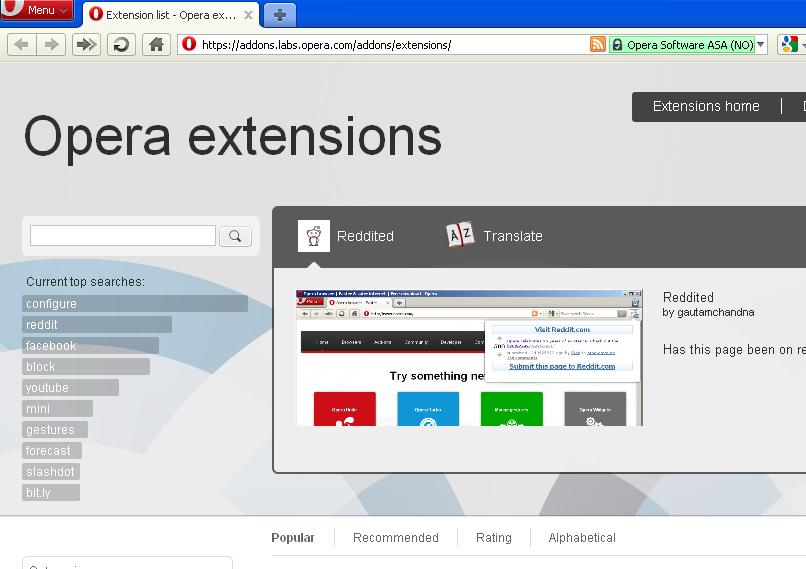Click the Translate A-Z book icon
Image resolution: width=806 pixels, height=569 pixels.
(460, 235)
